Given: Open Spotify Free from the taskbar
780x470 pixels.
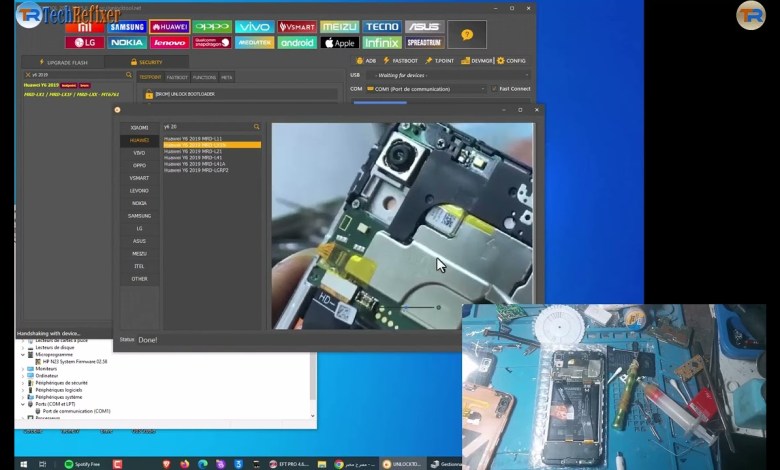Looking at the screenshot, I should click(83, 464).
